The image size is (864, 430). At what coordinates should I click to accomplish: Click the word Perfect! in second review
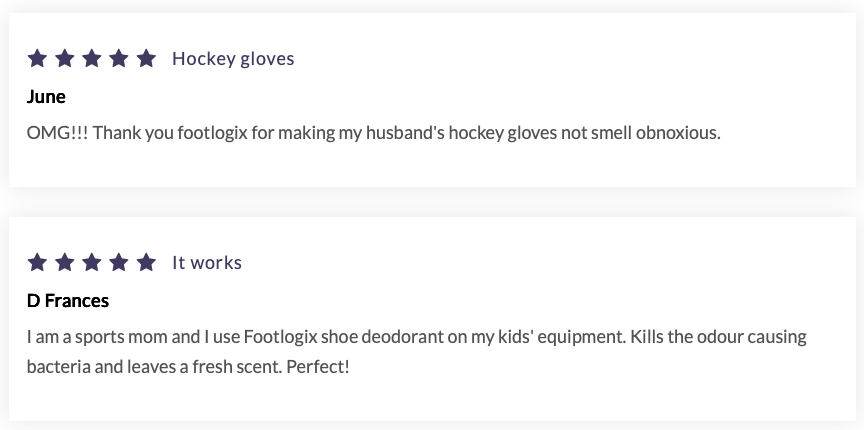tap(318, 366)
